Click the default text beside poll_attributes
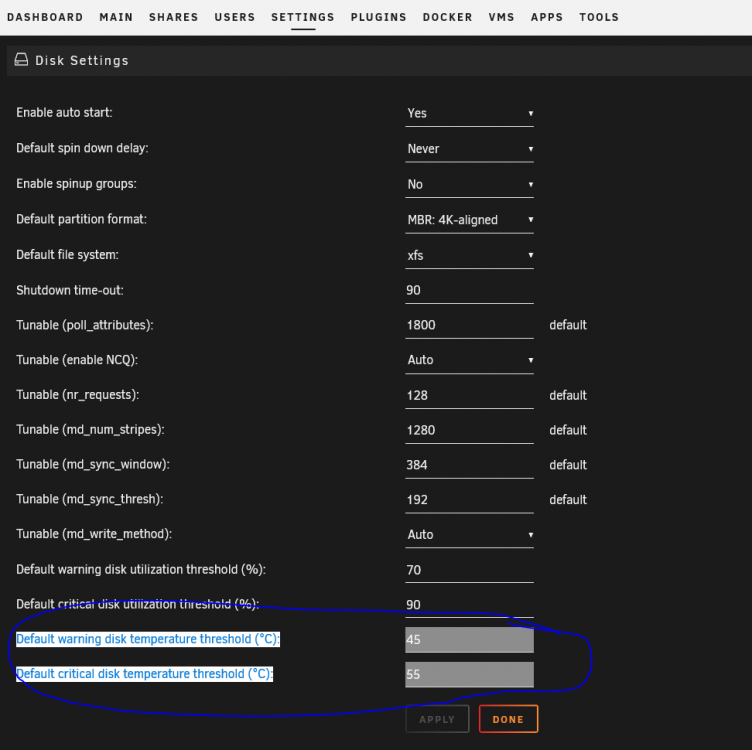 point(568,325)
